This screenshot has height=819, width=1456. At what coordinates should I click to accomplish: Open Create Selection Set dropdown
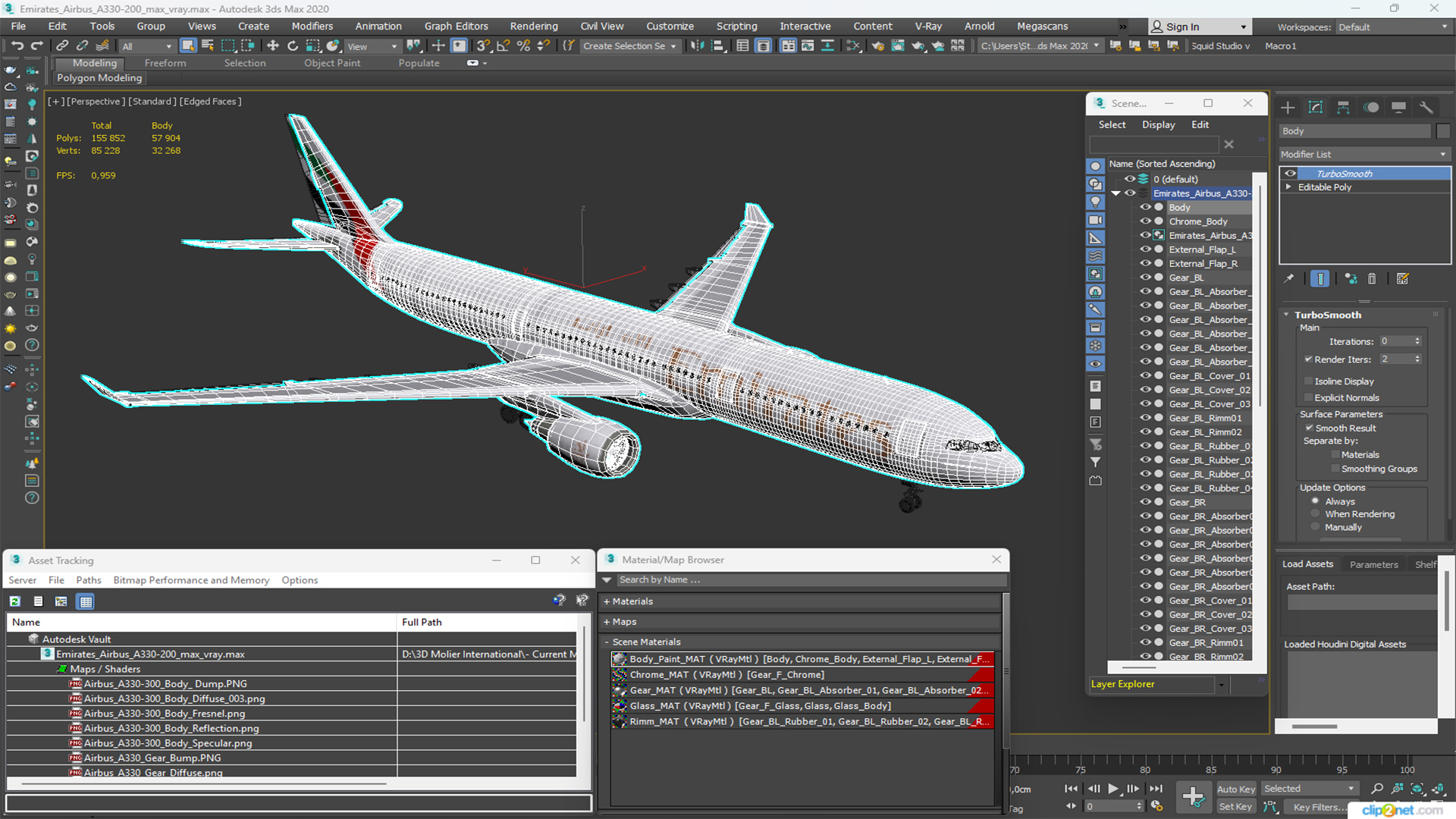(x=629, y=46)
